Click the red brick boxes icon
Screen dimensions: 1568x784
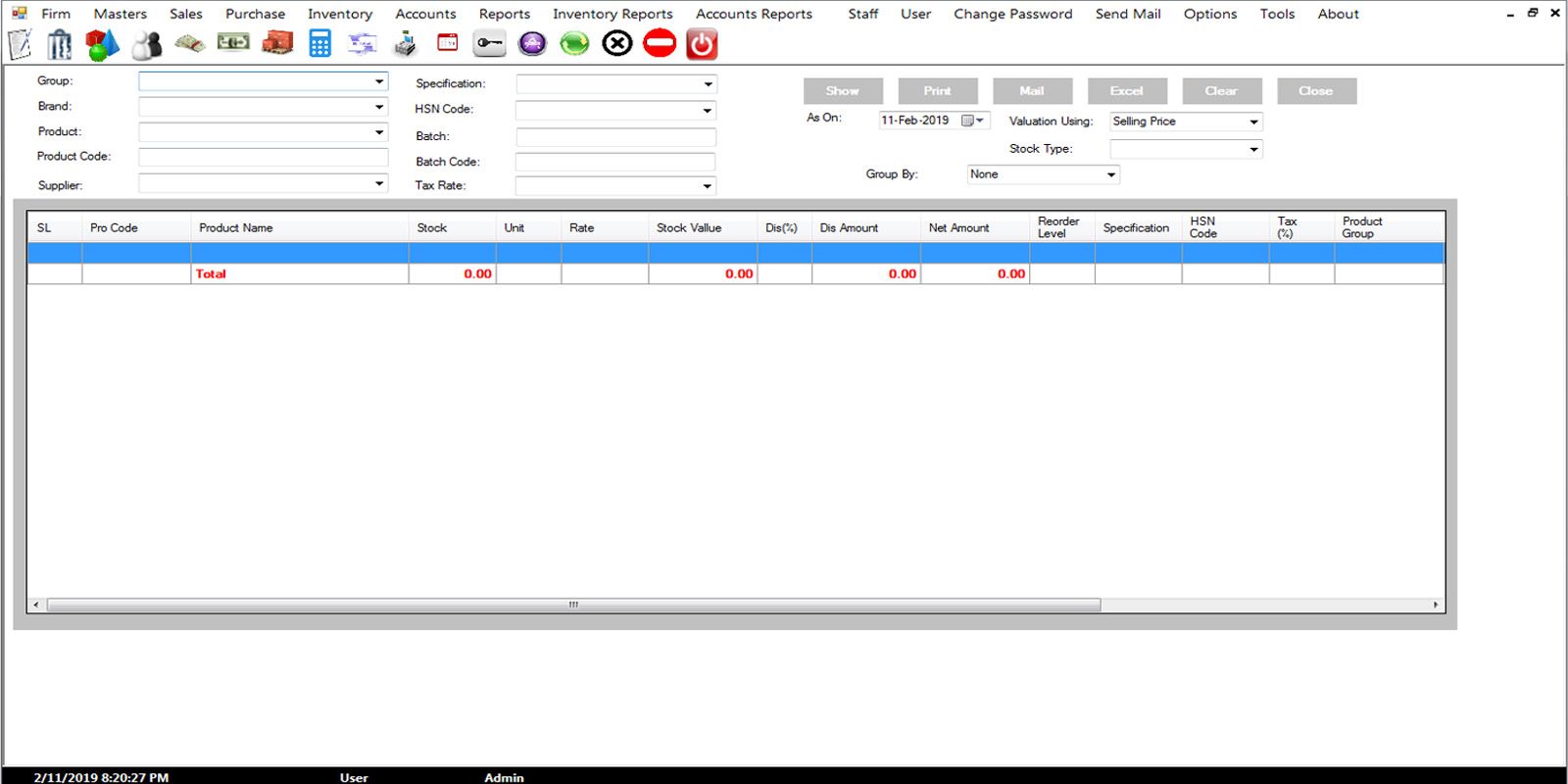277,43
